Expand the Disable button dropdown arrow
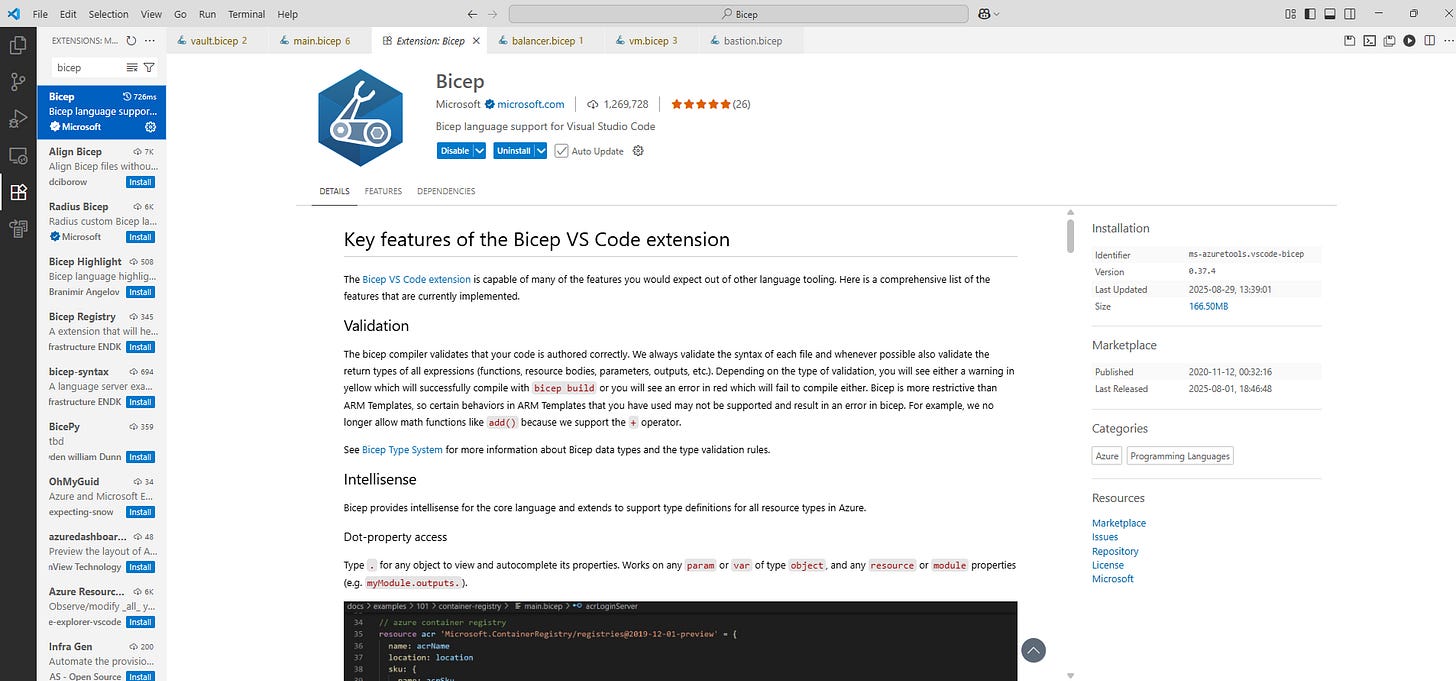 point(479,151)
